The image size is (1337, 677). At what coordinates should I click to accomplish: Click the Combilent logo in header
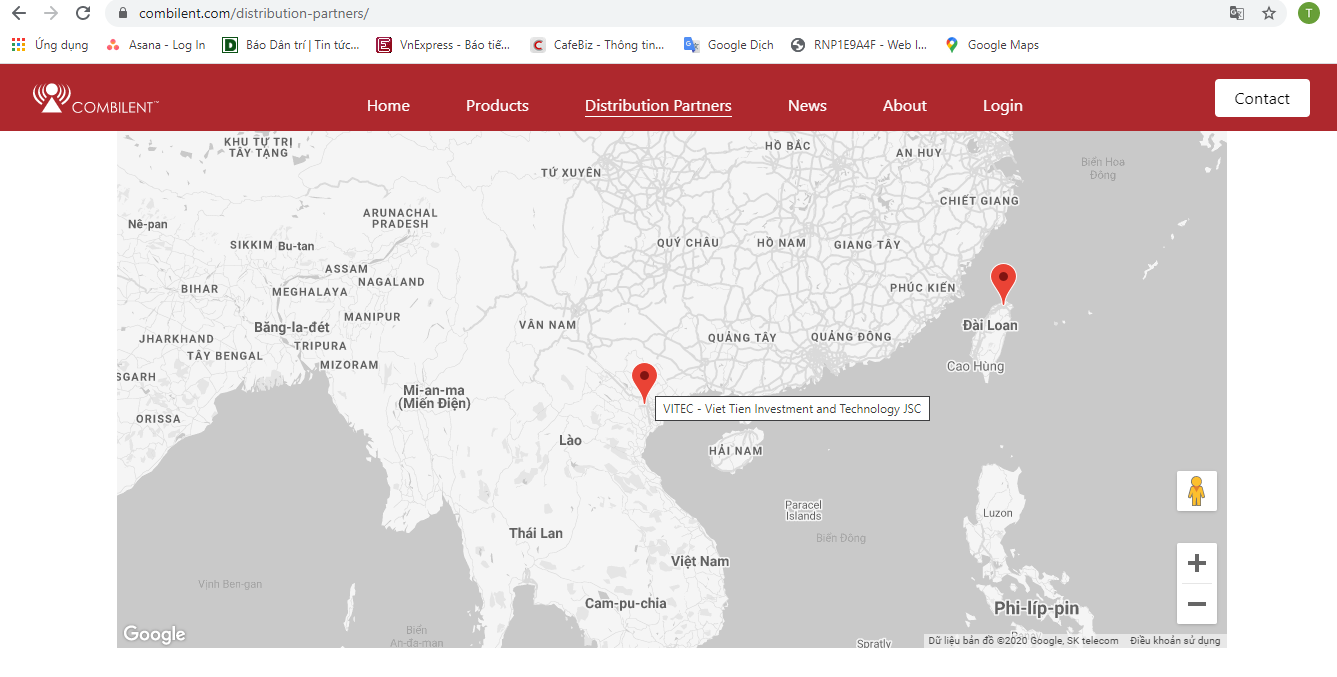[x=96, y=98]
